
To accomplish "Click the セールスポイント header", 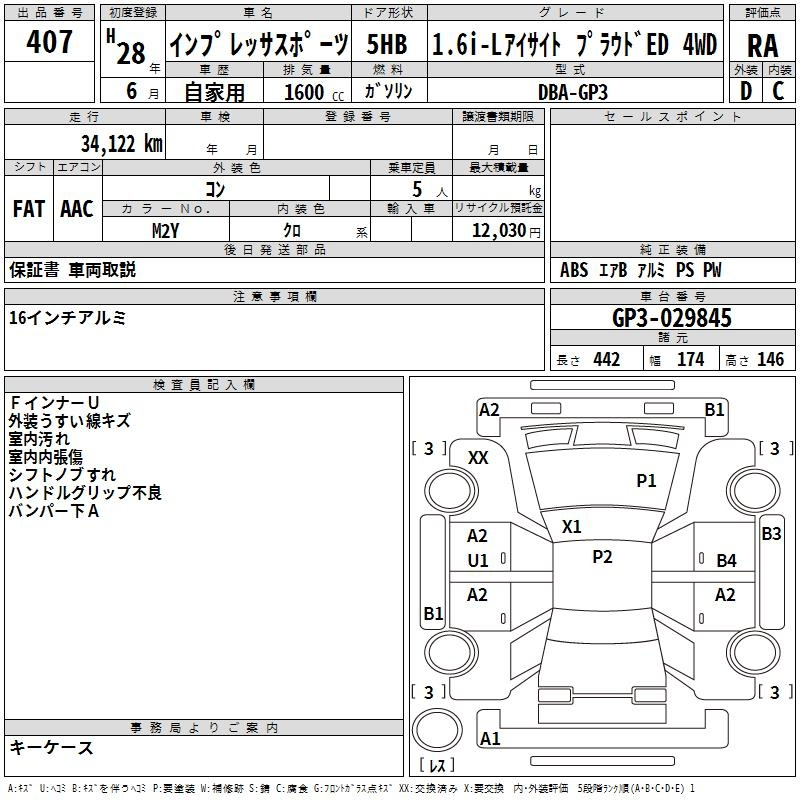I will [672, 116].
